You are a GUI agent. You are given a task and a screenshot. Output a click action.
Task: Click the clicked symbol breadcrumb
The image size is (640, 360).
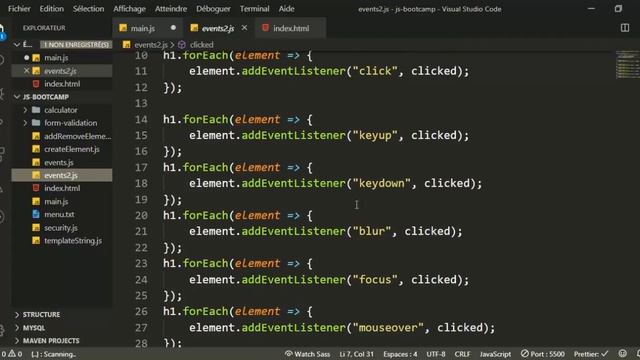tap(201, 44)
